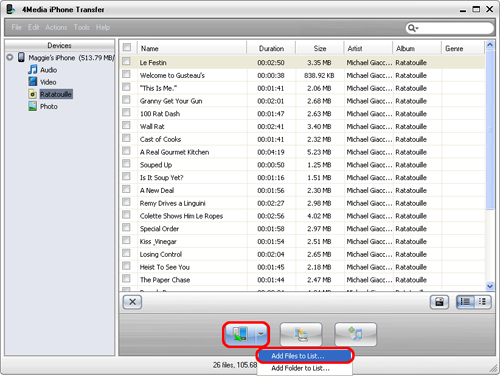Sort by the Genre column header
This screenshot has height=376, width=500.
(463, 48)
